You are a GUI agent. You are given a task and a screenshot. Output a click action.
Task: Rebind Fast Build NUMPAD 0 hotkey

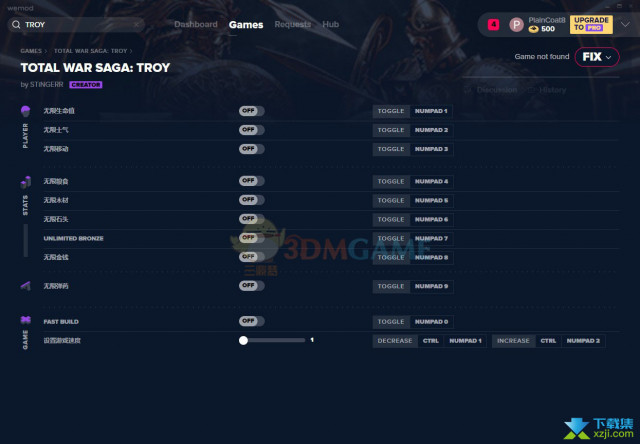(x=431, y=322)
